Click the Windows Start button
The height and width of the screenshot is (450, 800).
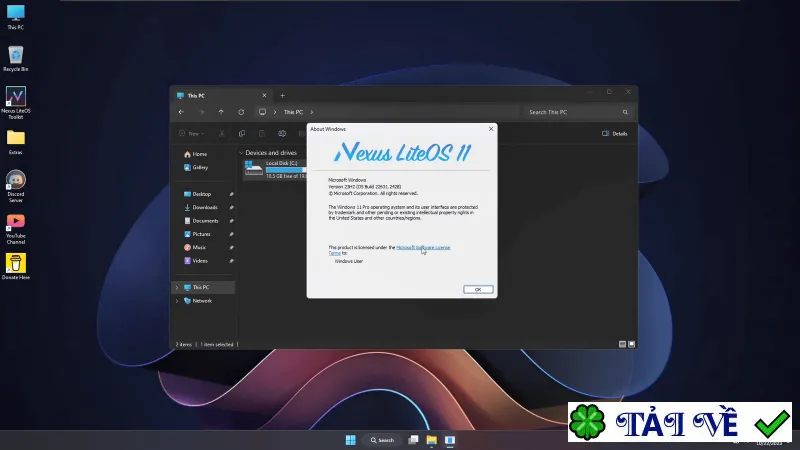[351, 440]
